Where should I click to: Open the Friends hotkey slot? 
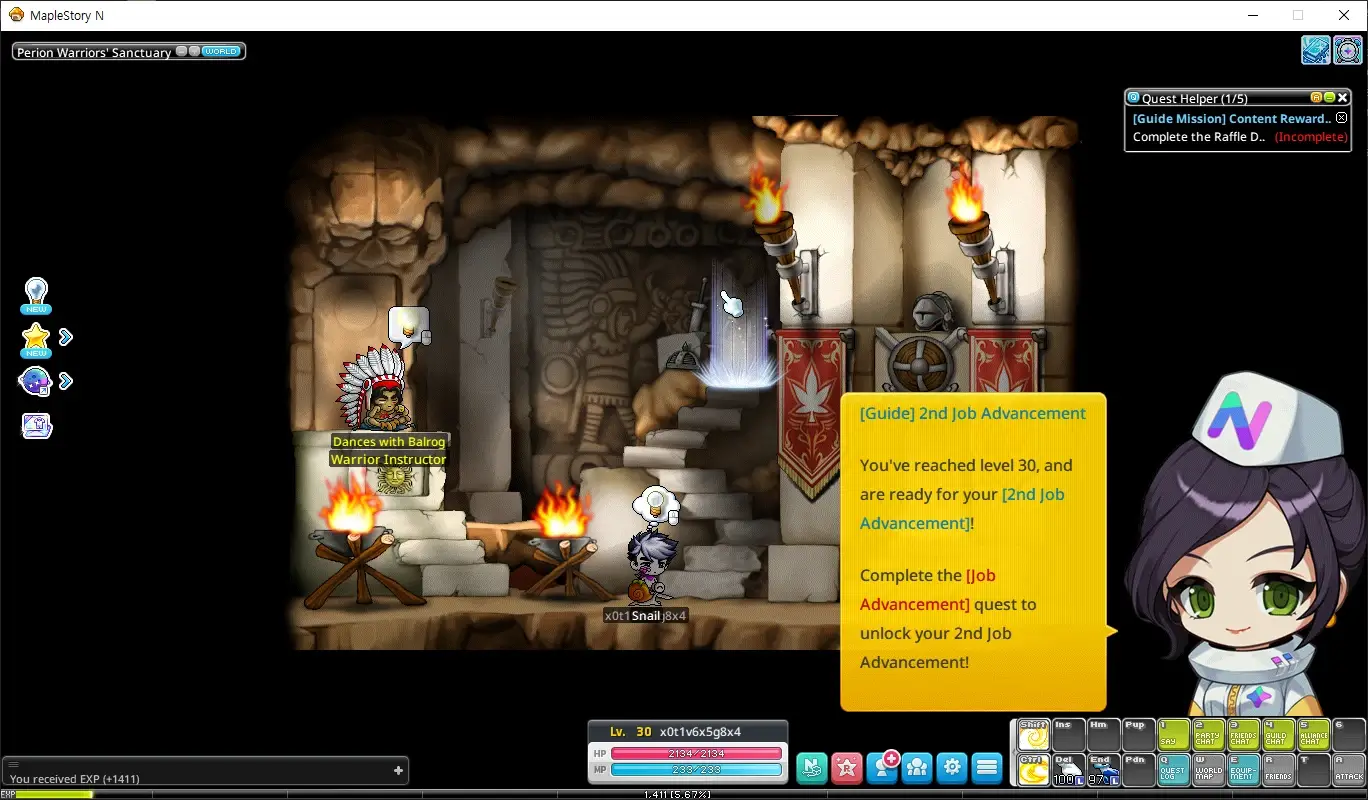1279,769
